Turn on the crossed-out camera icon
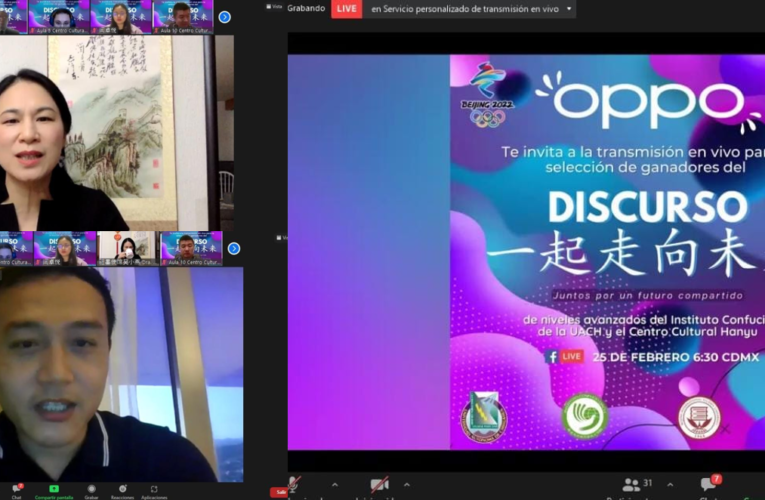Viewport: 765px width, 500px height. [380, 484]
